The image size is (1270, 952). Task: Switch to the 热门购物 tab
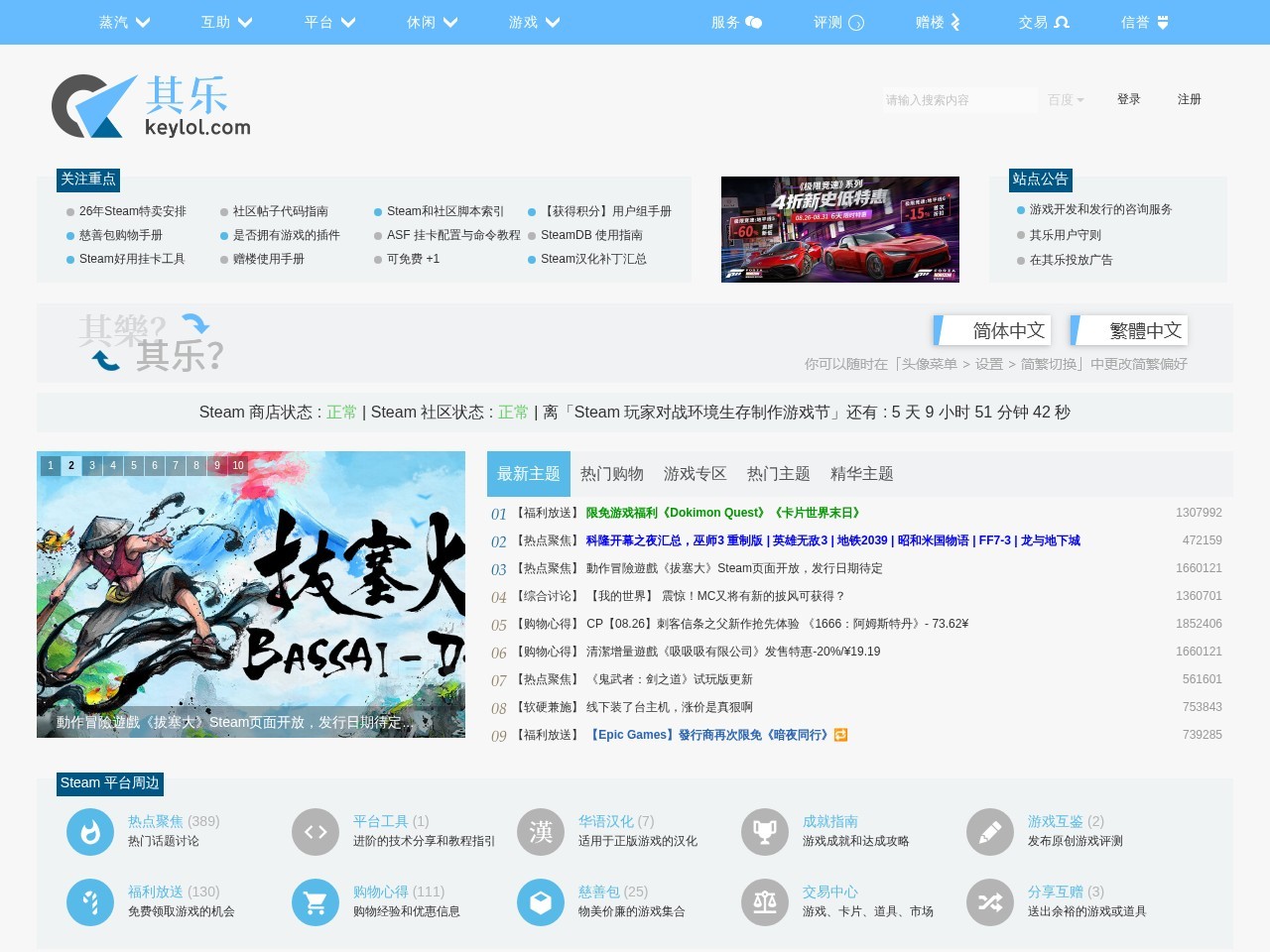point(612,474)
